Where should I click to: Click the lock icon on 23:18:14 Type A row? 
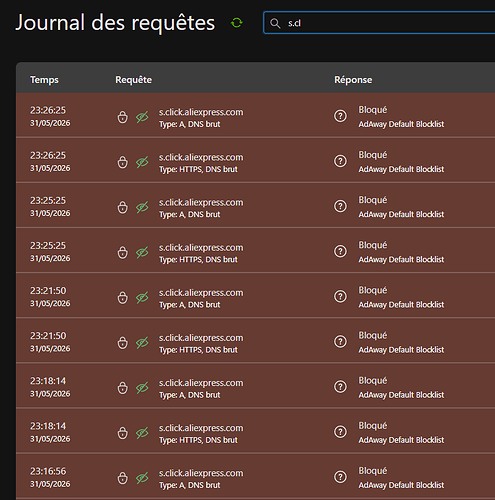[123, 388]
